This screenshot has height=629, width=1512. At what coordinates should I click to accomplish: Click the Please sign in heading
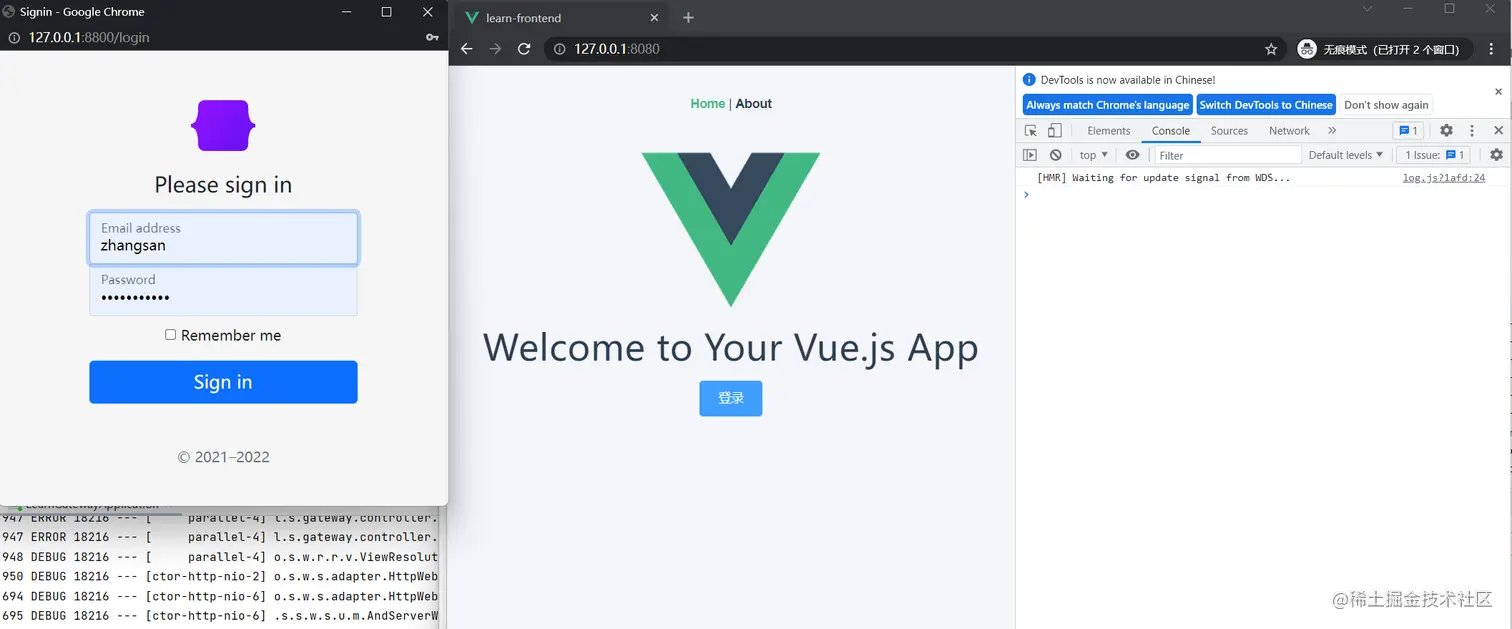coord(223,185)
